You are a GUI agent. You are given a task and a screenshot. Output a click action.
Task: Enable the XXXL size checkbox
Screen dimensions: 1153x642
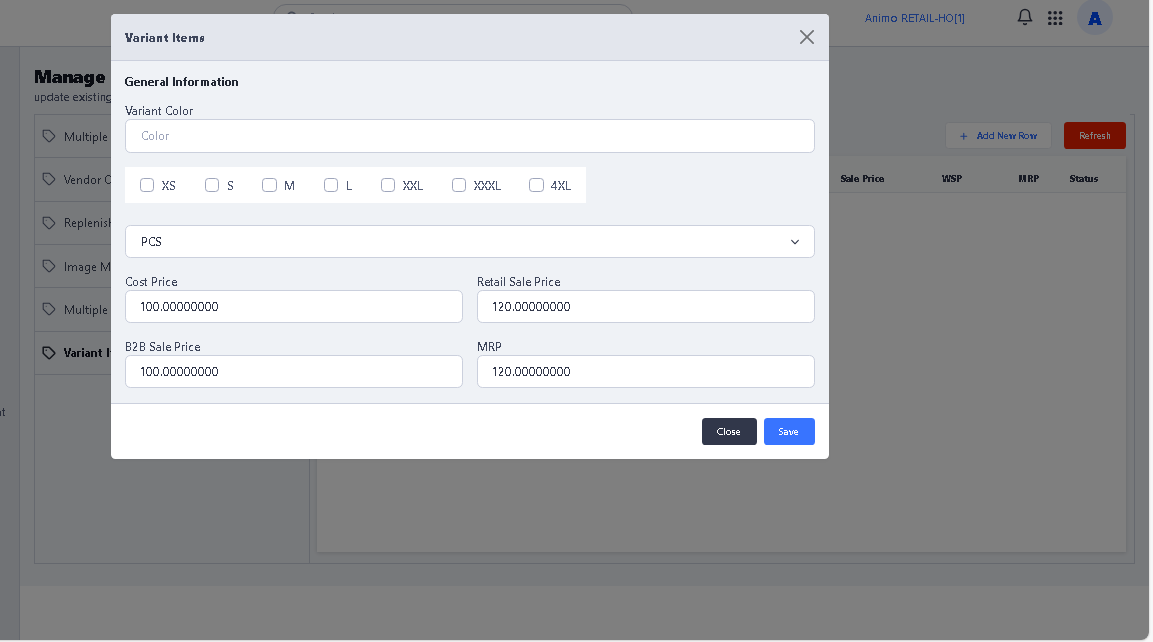(459, 185)
